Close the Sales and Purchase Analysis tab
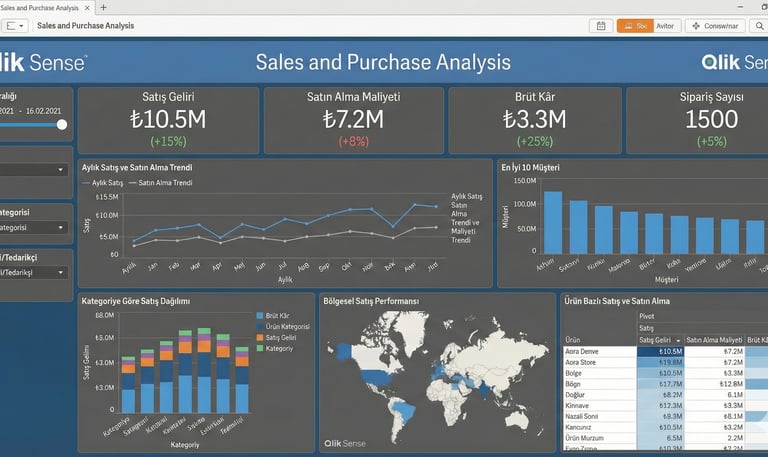The image size is (768, 457). [87, 8]
